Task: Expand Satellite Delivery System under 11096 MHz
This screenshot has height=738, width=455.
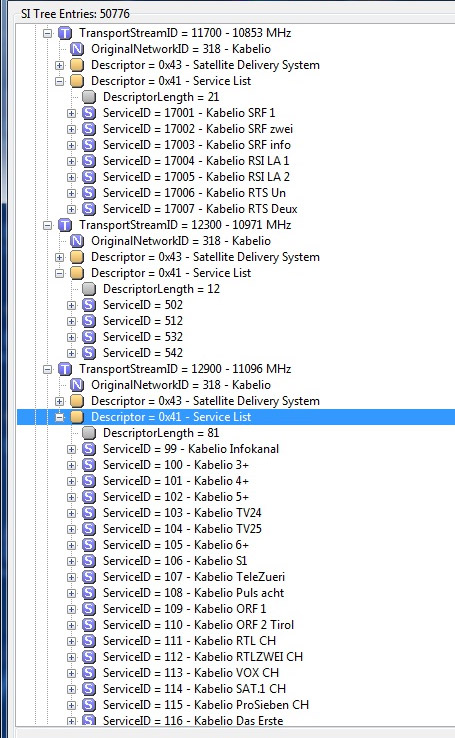Action: point(59,401)
